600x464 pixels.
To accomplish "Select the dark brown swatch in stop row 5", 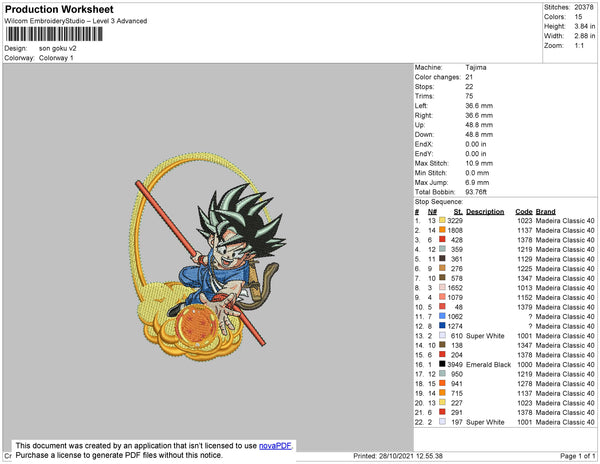I will (442, 259).
